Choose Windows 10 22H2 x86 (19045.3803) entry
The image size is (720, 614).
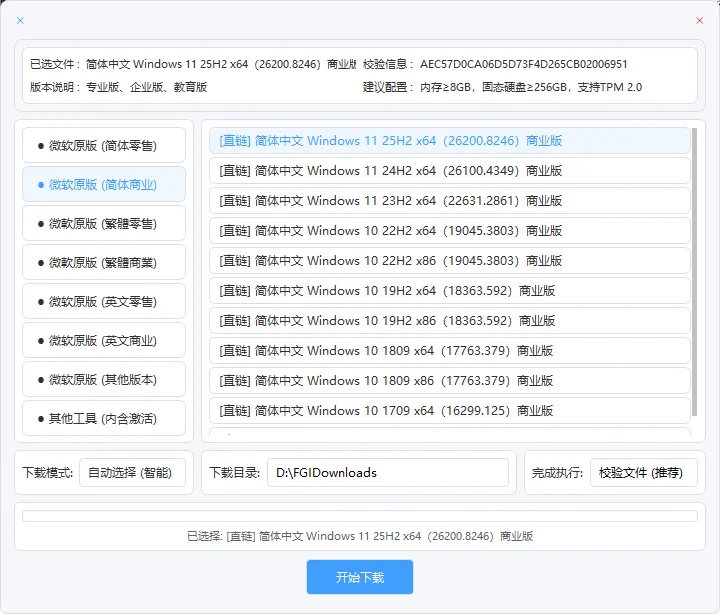pyautogui.click(x=450, y=261)
